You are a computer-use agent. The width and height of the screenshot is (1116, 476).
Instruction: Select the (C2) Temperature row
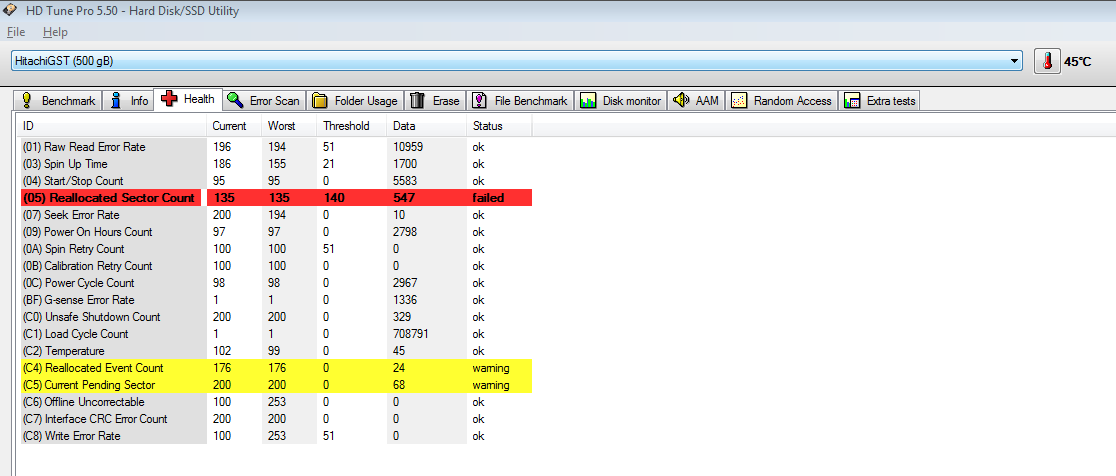[x=275, y=351]
